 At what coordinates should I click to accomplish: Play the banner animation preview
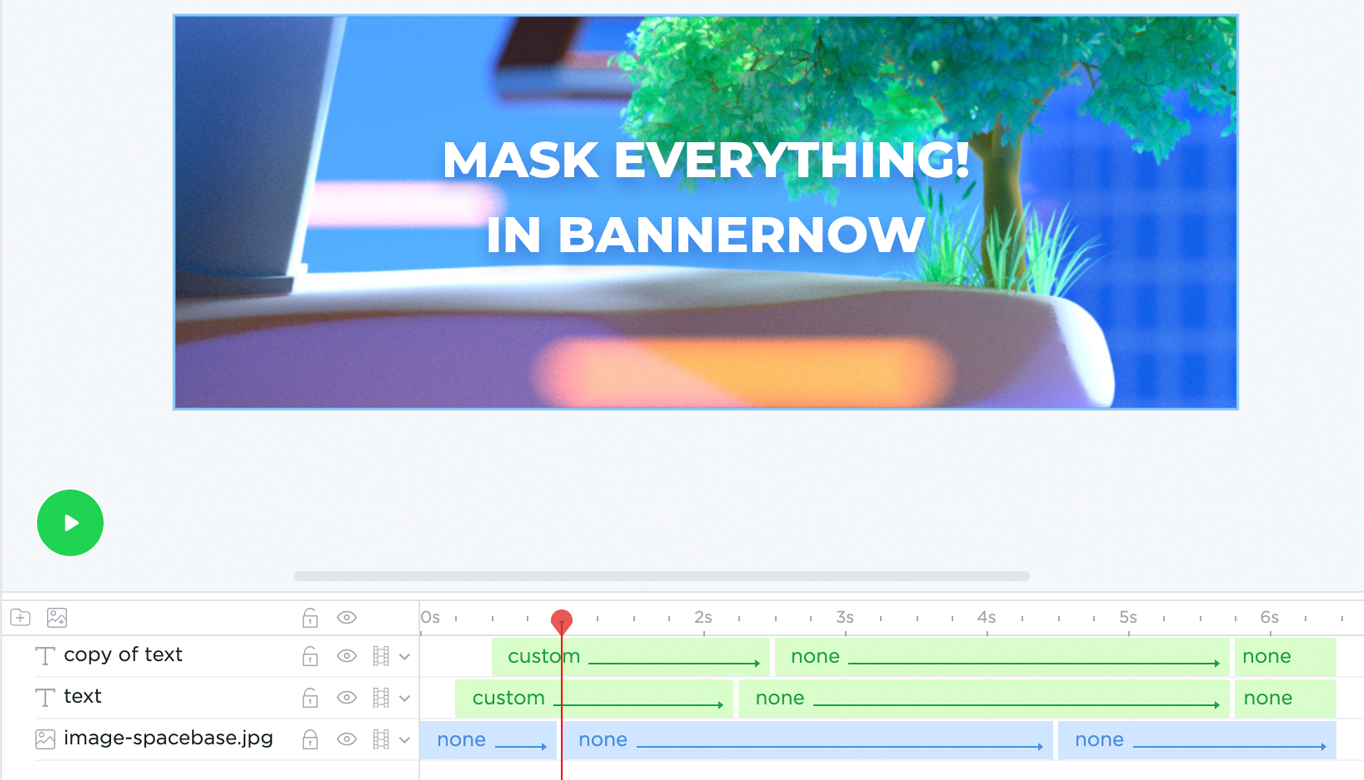tap(70, 522)
